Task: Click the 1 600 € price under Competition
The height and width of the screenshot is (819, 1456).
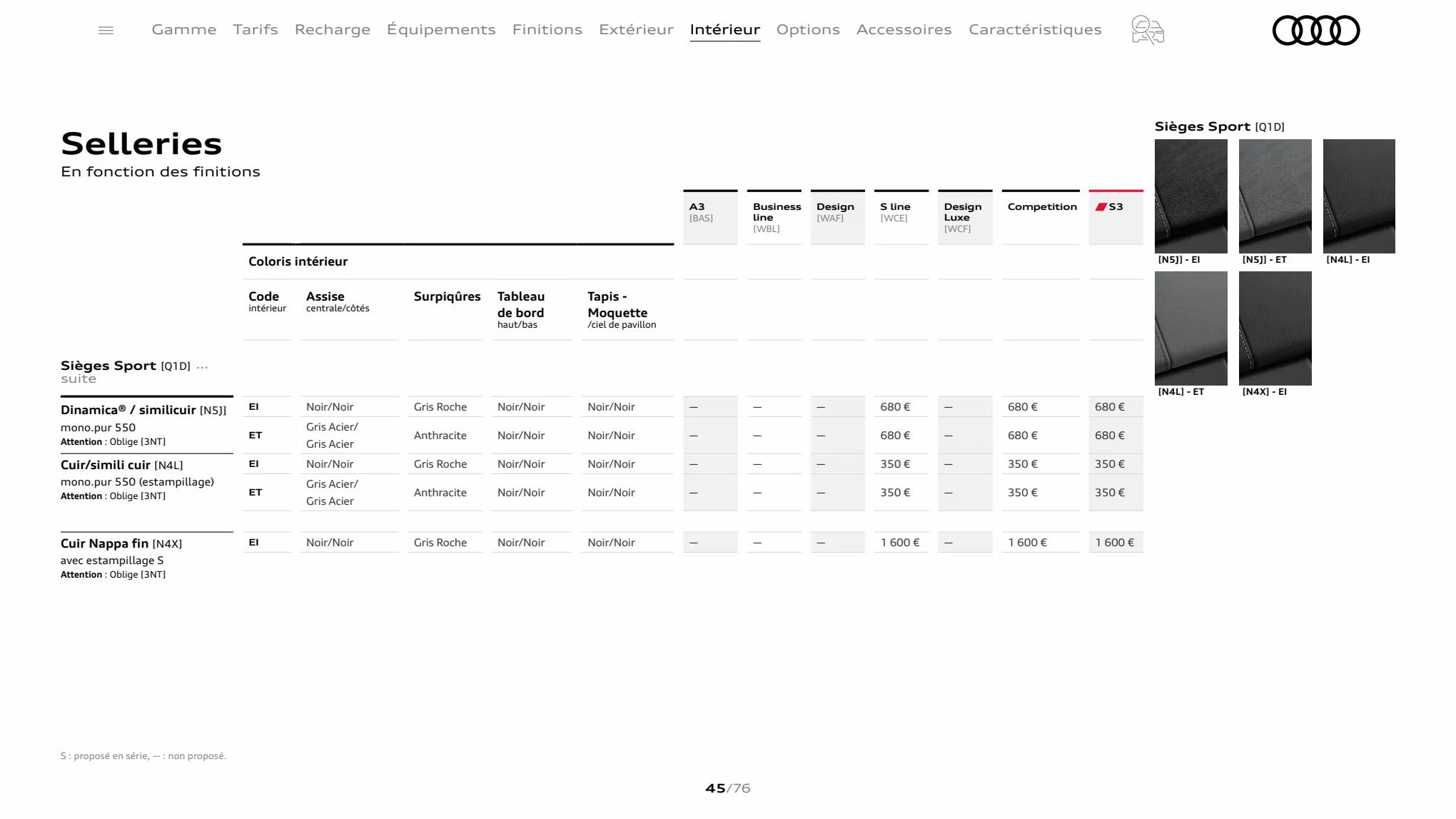Action: click(1028, 543)
